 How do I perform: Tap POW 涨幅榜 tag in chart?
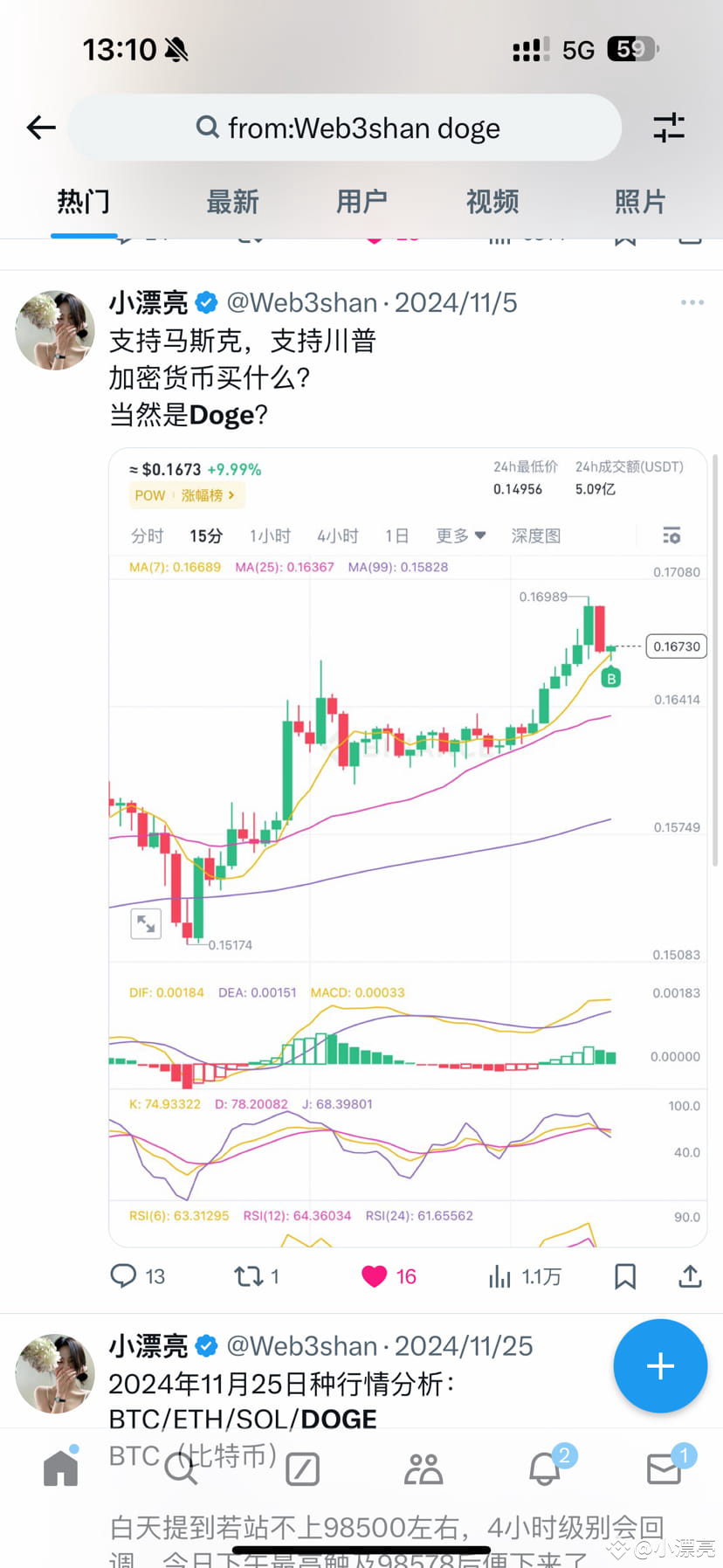(186, 495)
